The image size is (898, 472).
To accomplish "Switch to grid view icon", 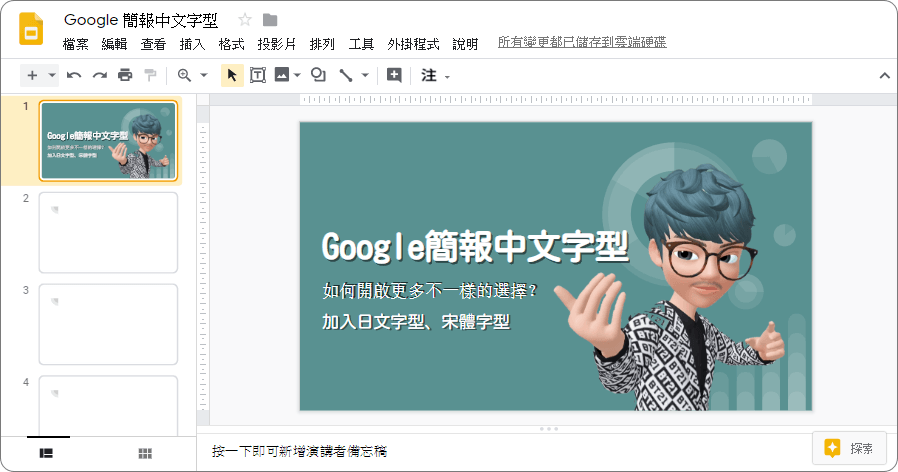I will point(145,453).
